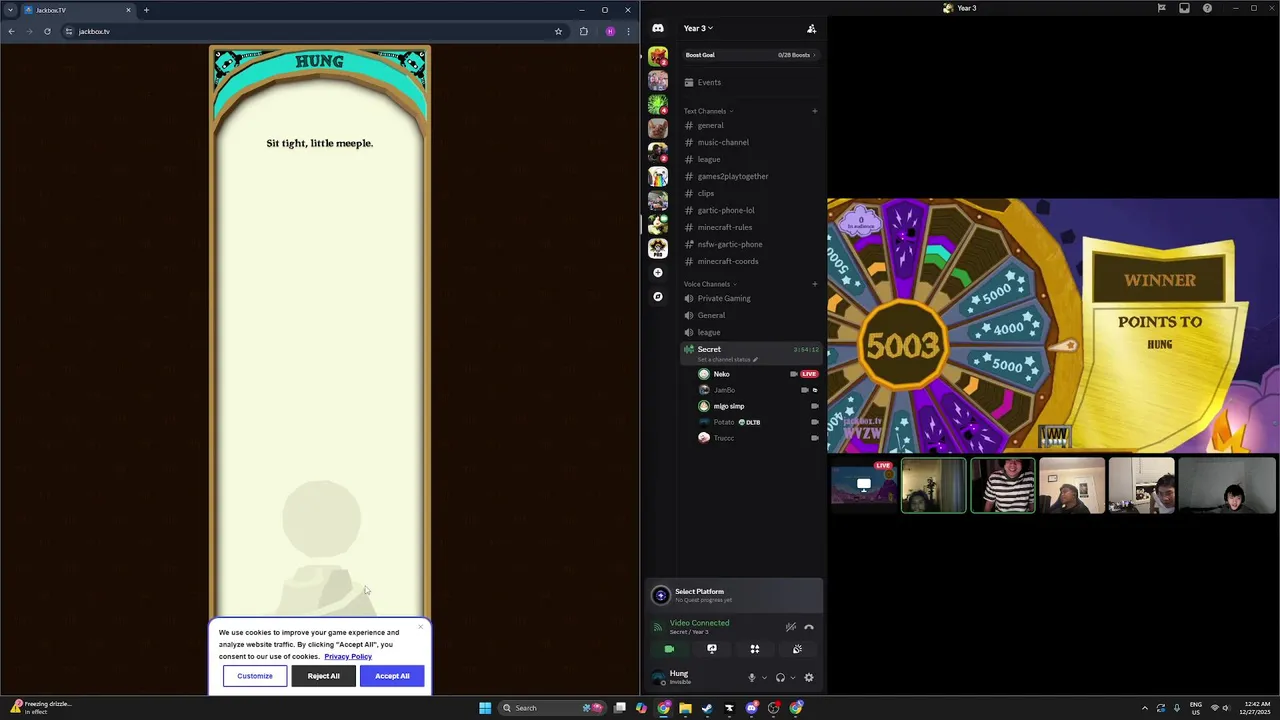Reload the jackbox.tv page
The width and height of the screenshot is (1280, 720).
[x=47, y=31]
